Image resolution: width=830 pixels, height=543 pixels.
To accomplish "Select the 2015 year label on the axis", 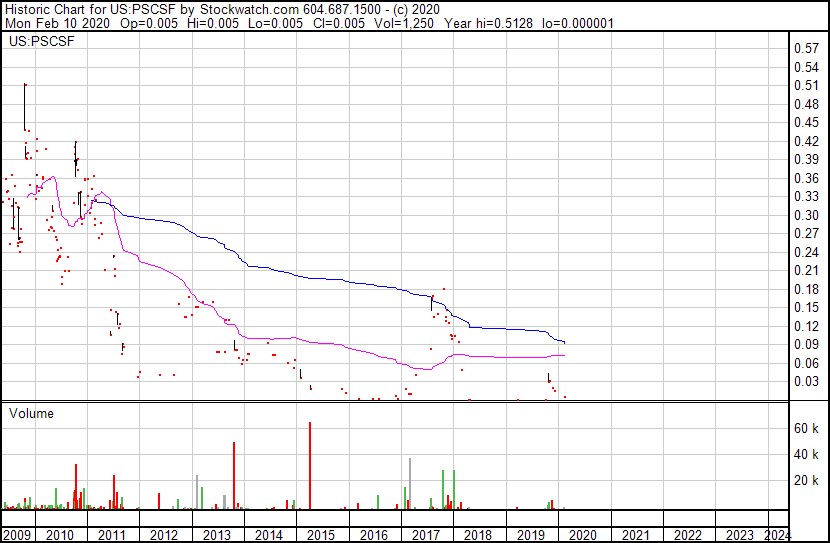I will [321, 535].
